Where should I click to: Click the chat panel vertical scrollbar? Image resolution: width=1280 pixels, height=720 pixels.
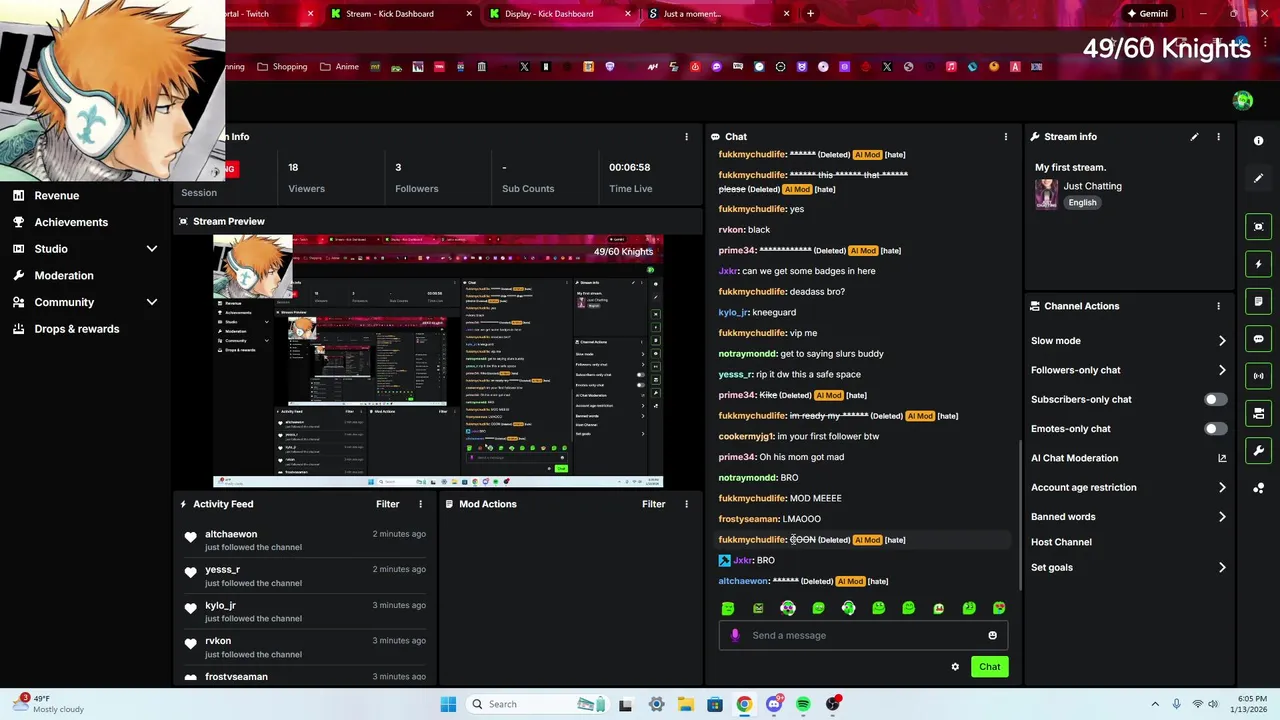[1020, 515]
